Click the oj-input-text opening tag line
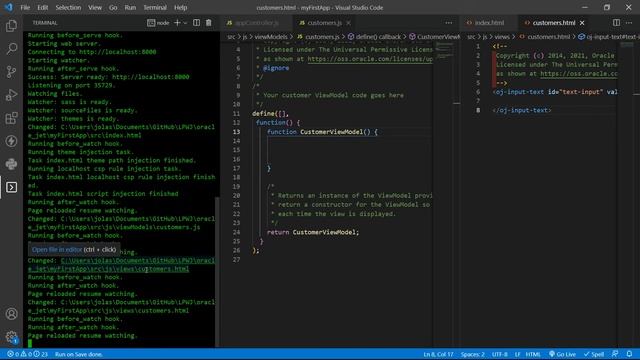The width and height of the screenshot is (640, 360). click(x=555, y=92)
